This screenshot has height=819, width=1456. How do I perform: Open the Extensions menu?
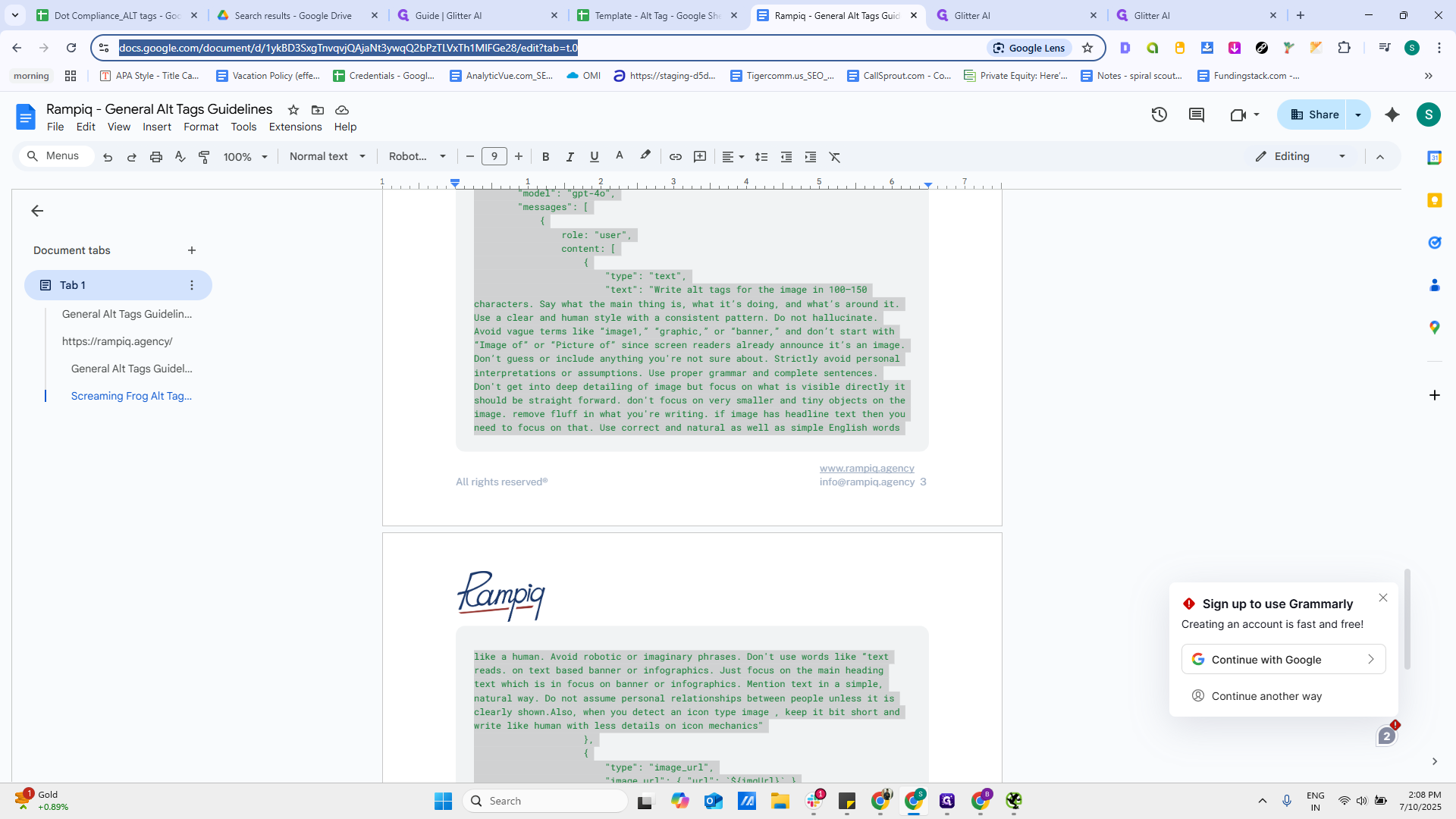[x=295, y=127]
